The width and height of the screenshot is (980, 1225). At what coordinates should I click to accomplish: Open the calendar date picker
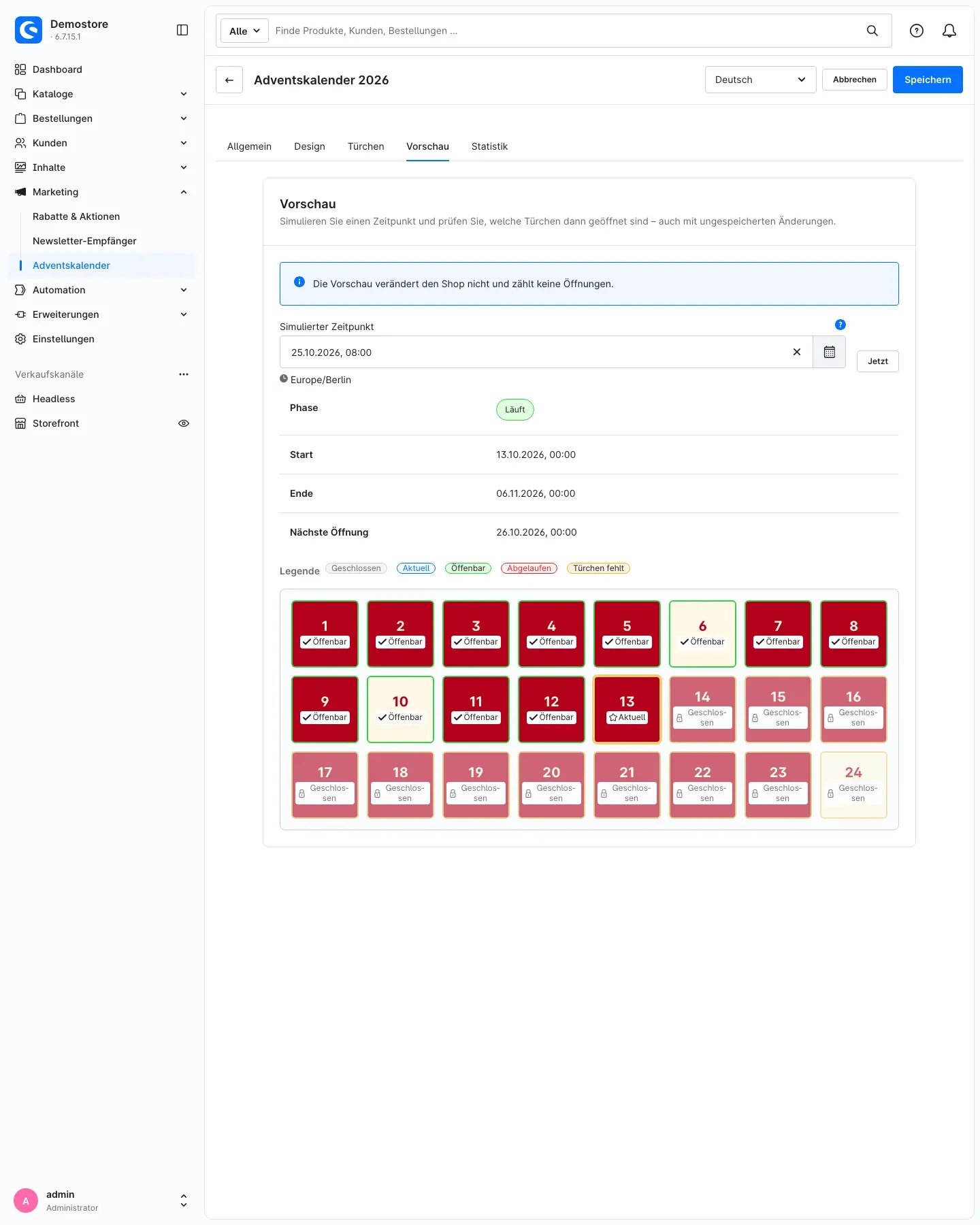coord(830,352)
